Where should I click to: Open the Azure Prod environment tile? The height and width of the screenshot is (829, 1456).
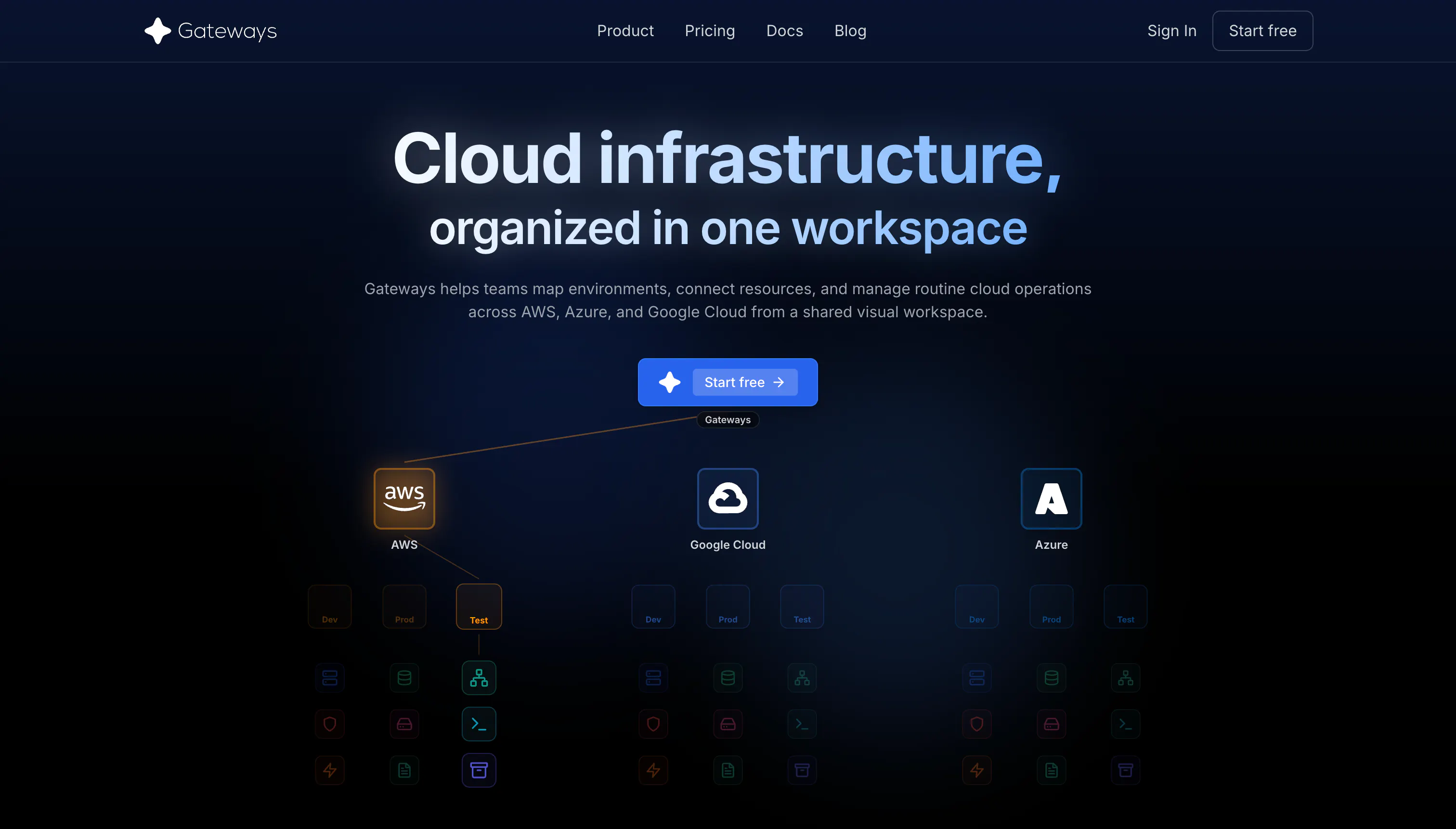[1051, 607]
